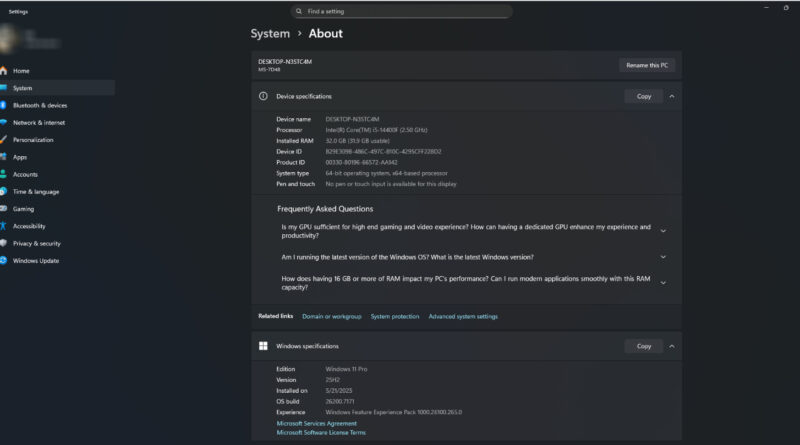Select Accessibility in the sidebar
The image size is (800, 445).
[x=29, y=226]
